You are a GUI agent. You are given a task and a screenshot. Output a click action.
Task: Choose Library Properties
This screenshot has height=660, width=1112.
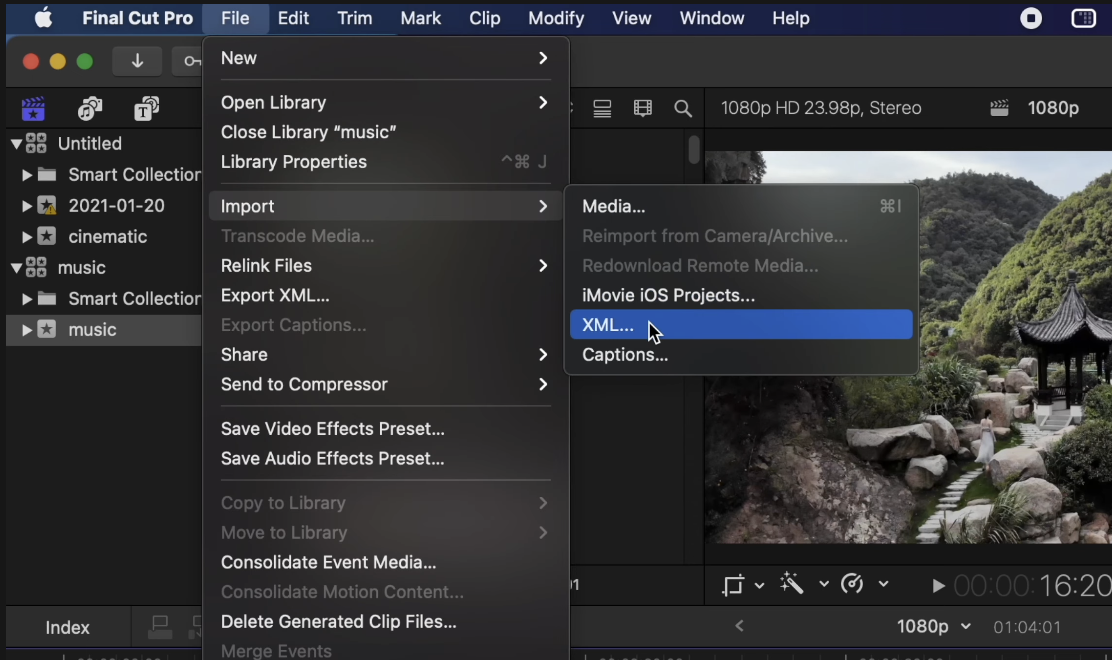(x=385, y=162)
